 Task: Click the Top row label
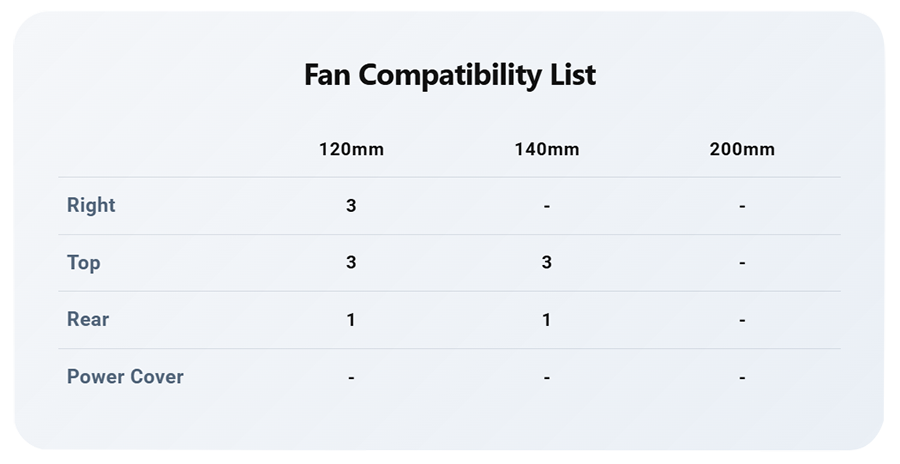click(84, 262)
